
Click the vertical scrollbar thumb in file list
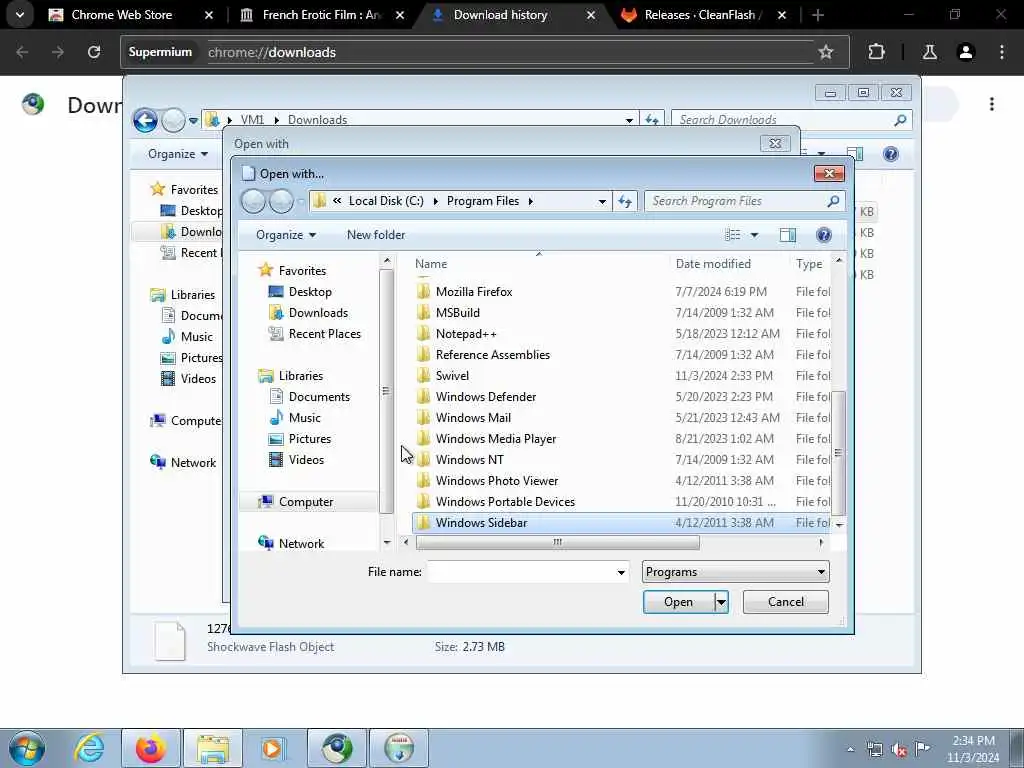(x=839, y=453)
